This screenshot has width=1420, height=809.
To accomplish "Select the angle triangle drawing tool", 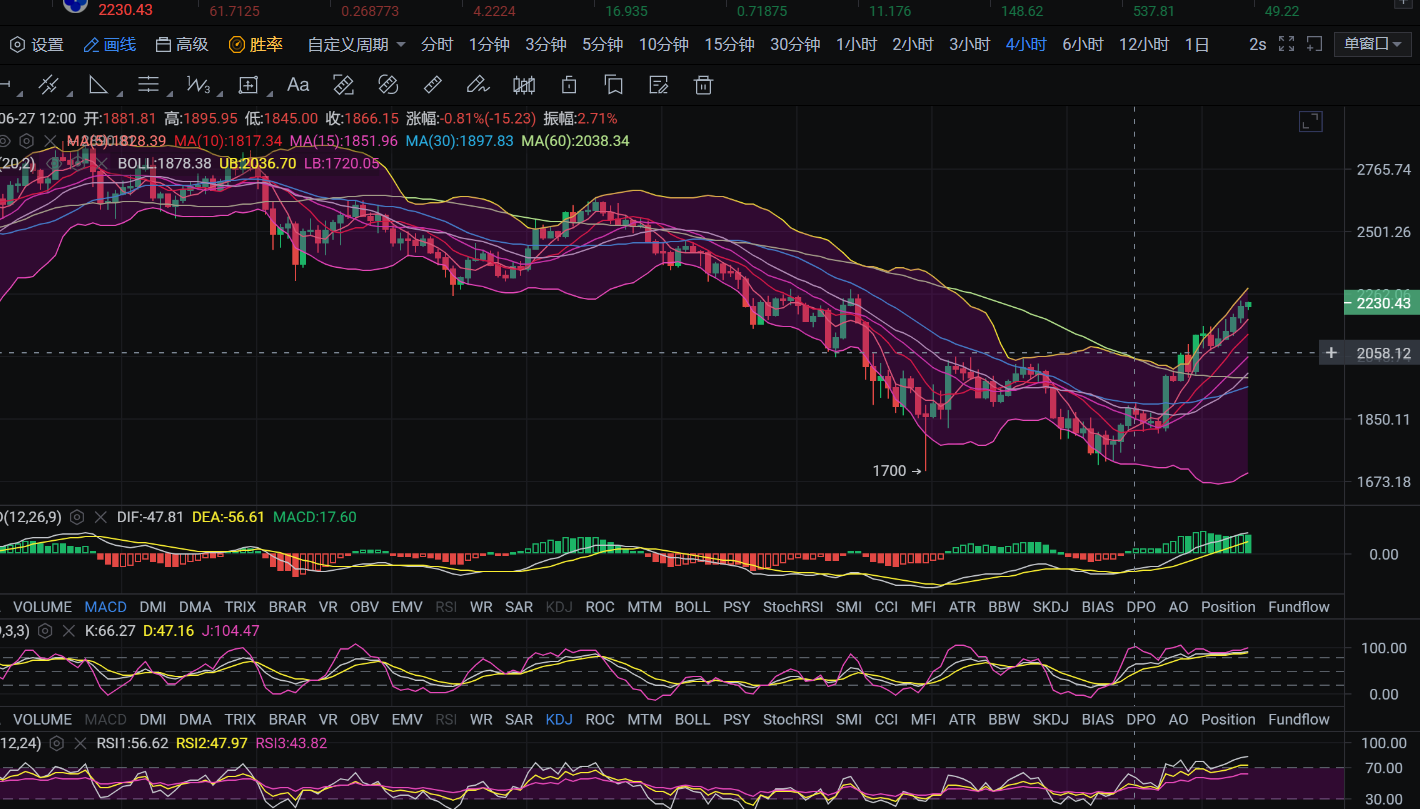I will (x=98, y=85).
